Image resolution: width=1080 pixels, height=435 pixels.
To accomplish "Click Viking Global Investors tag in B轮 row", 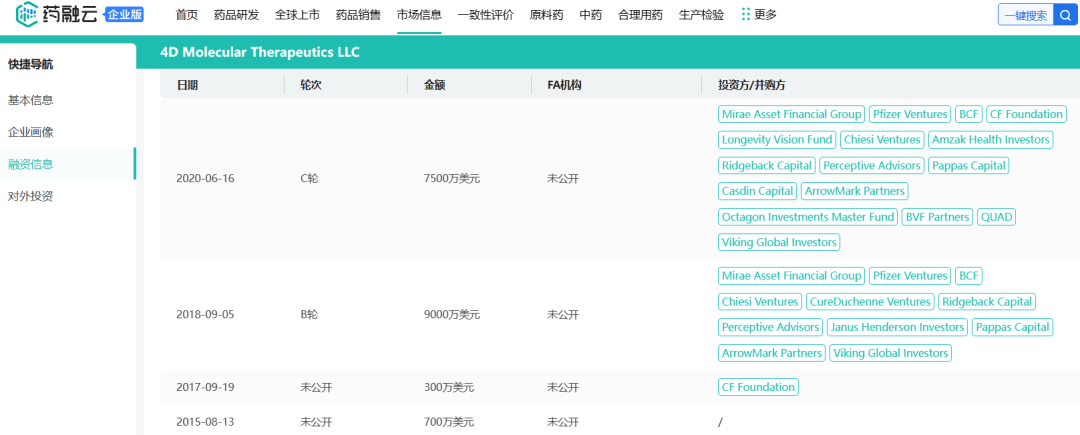I will point(891,353).
